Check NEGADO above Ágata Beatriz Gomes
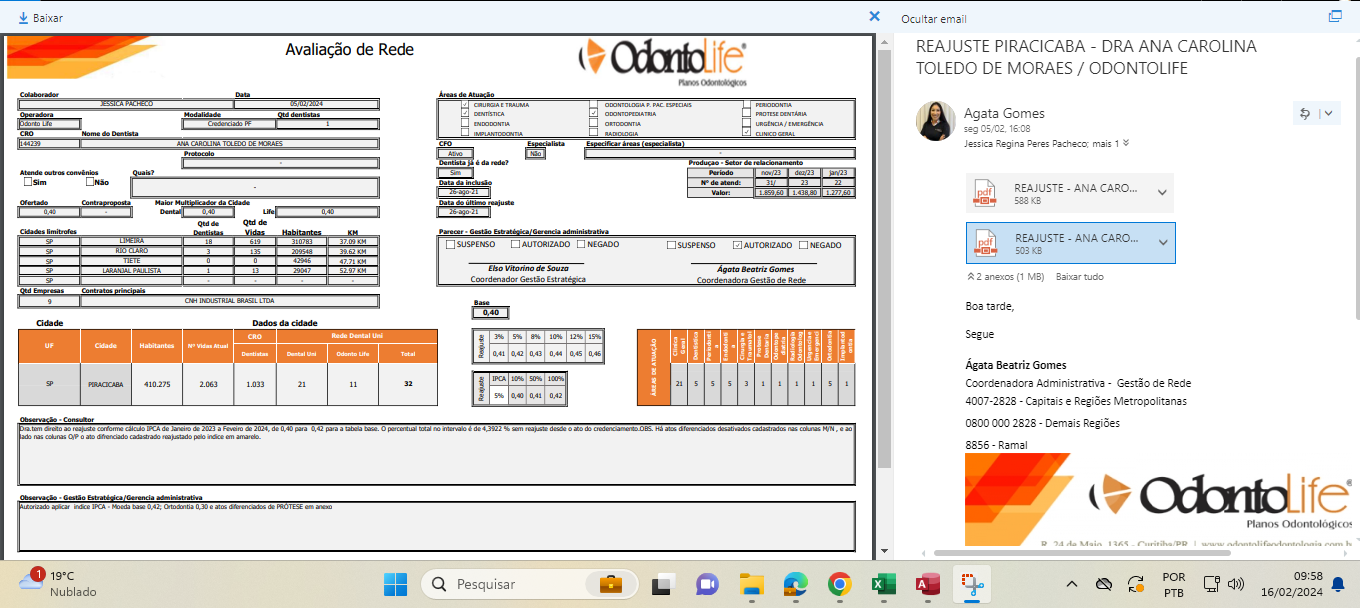 803,245
